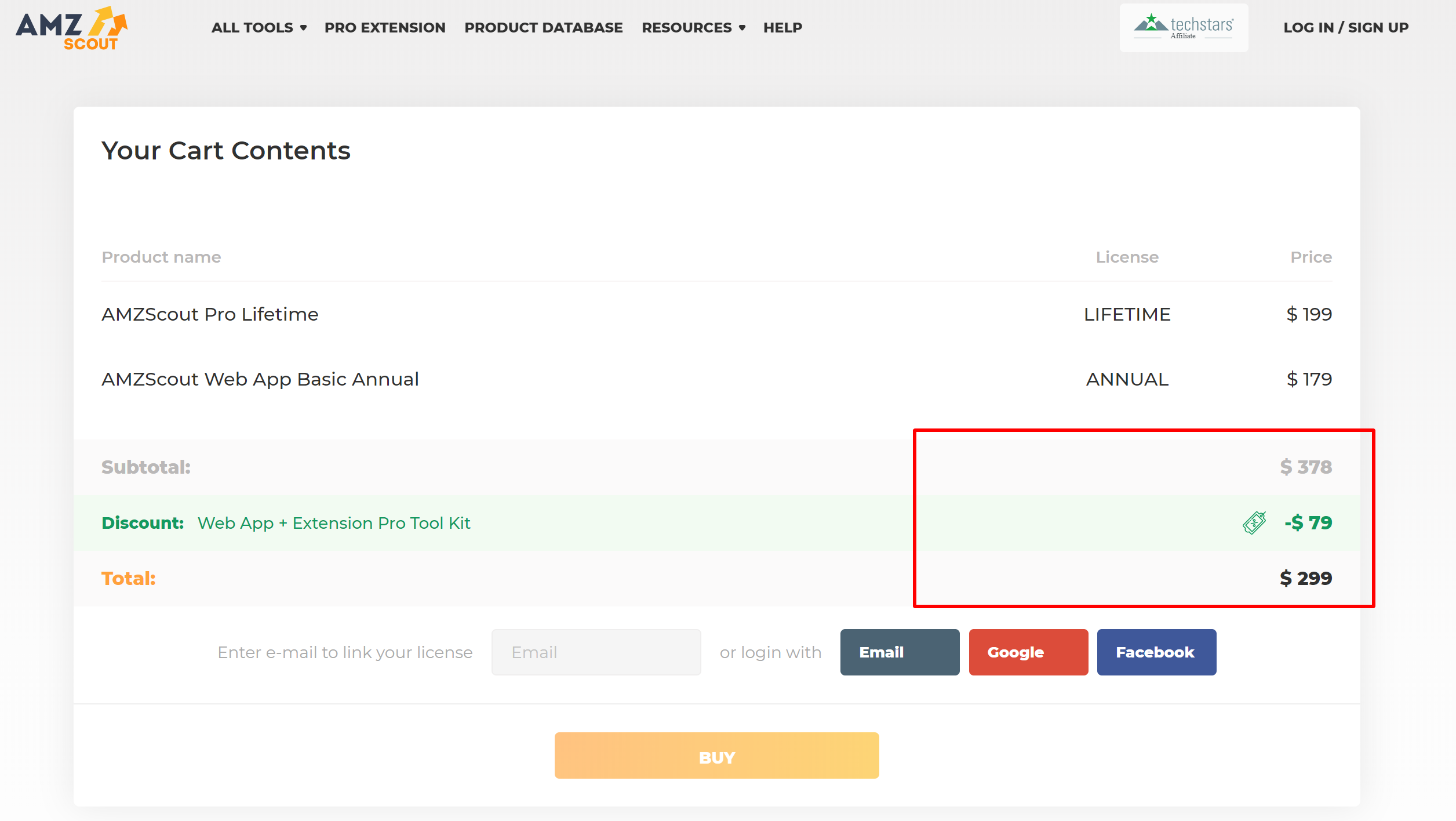Expand the ALL TOOLS menu
1456x821 pixels.
[260, 27]
